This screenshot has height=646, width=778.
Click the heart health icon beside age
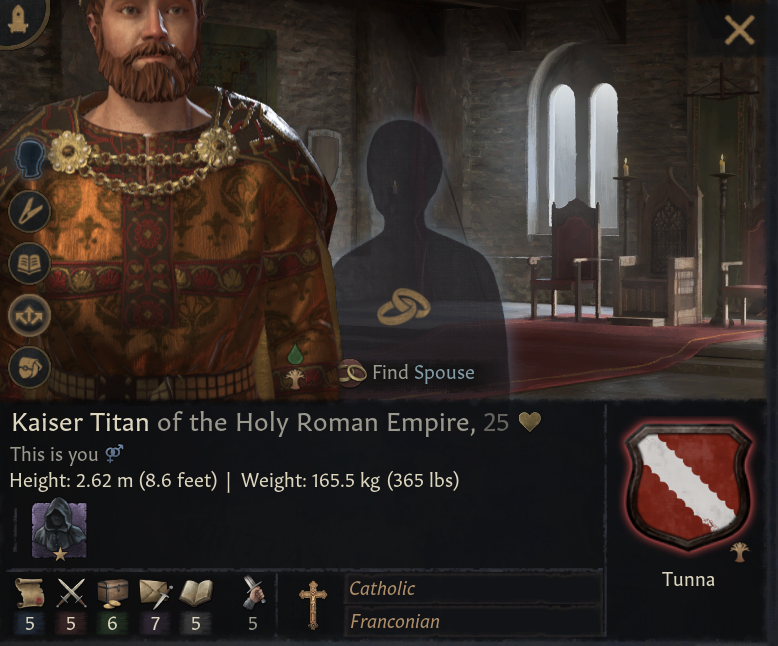click(x=529, y=423)
